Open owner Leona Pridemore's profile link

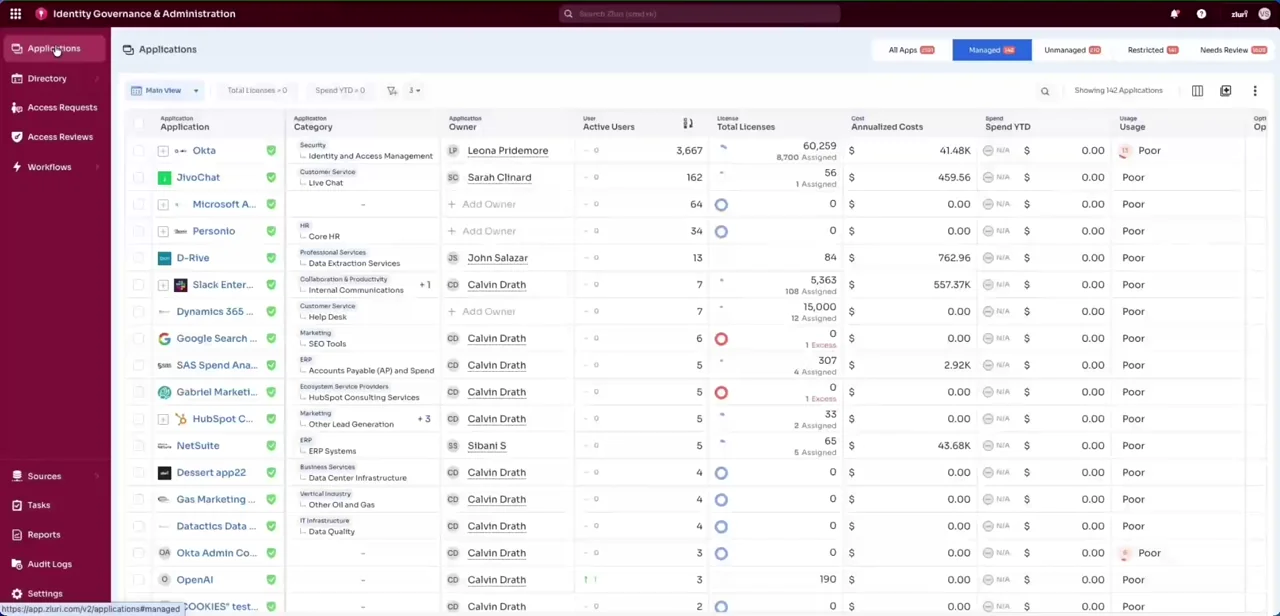(x=508, y=151)
